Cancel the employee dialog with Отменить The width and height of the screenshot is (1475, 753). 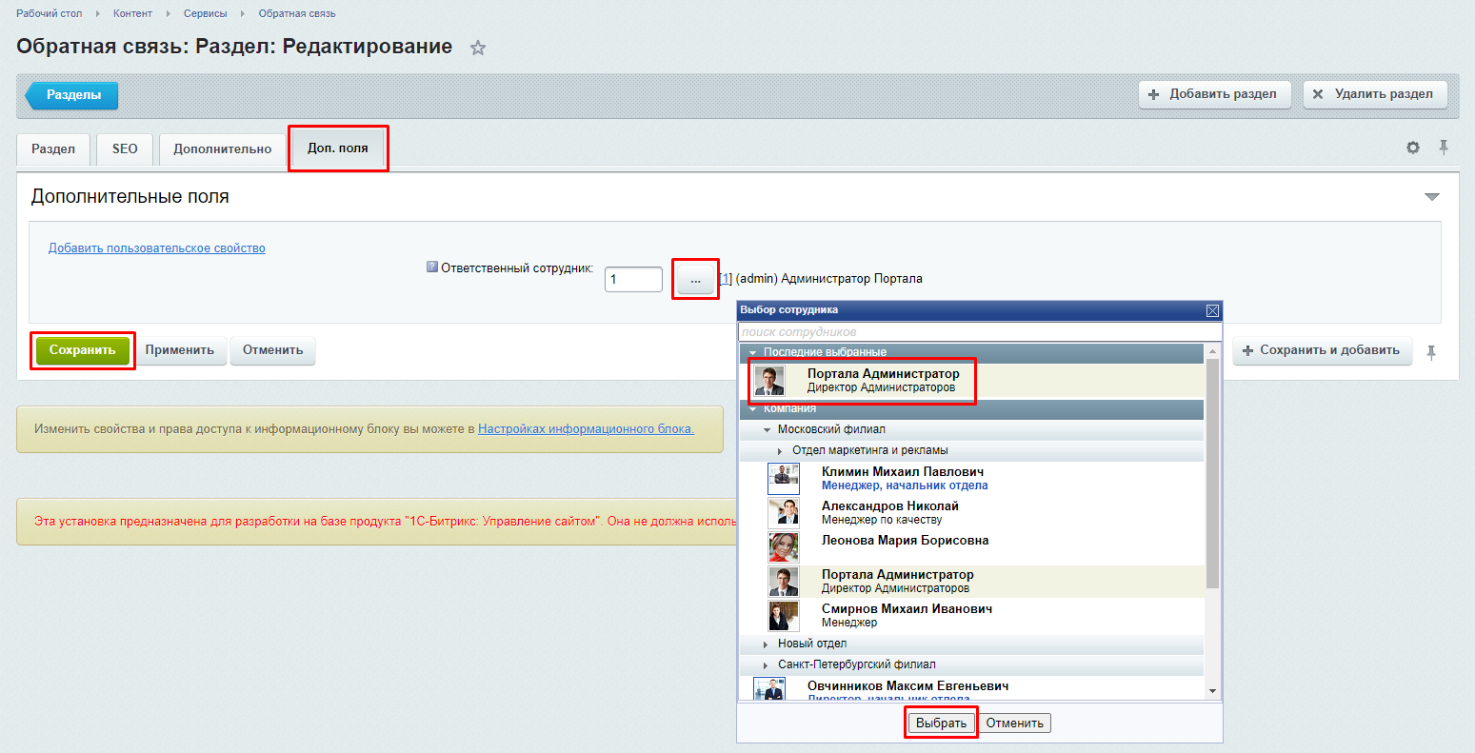(x=1014, y=723)
